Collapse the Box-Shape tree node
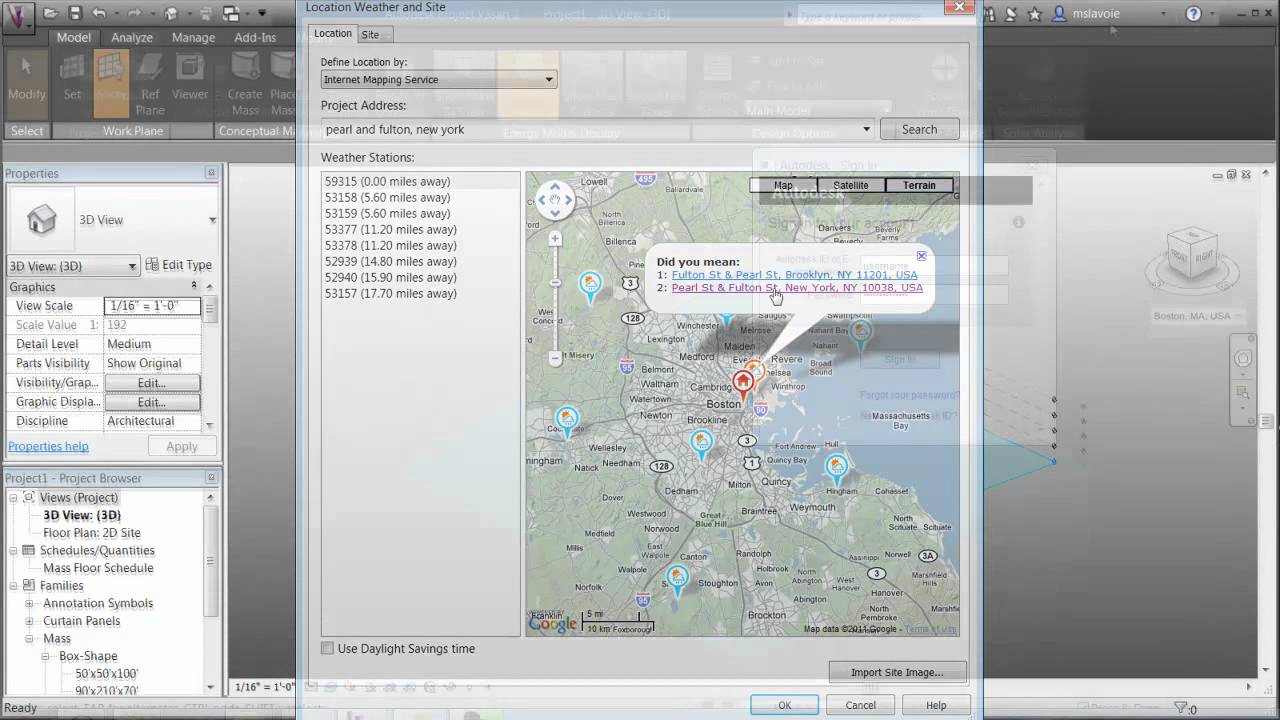 pyautogui.click(x=47, y=656)
